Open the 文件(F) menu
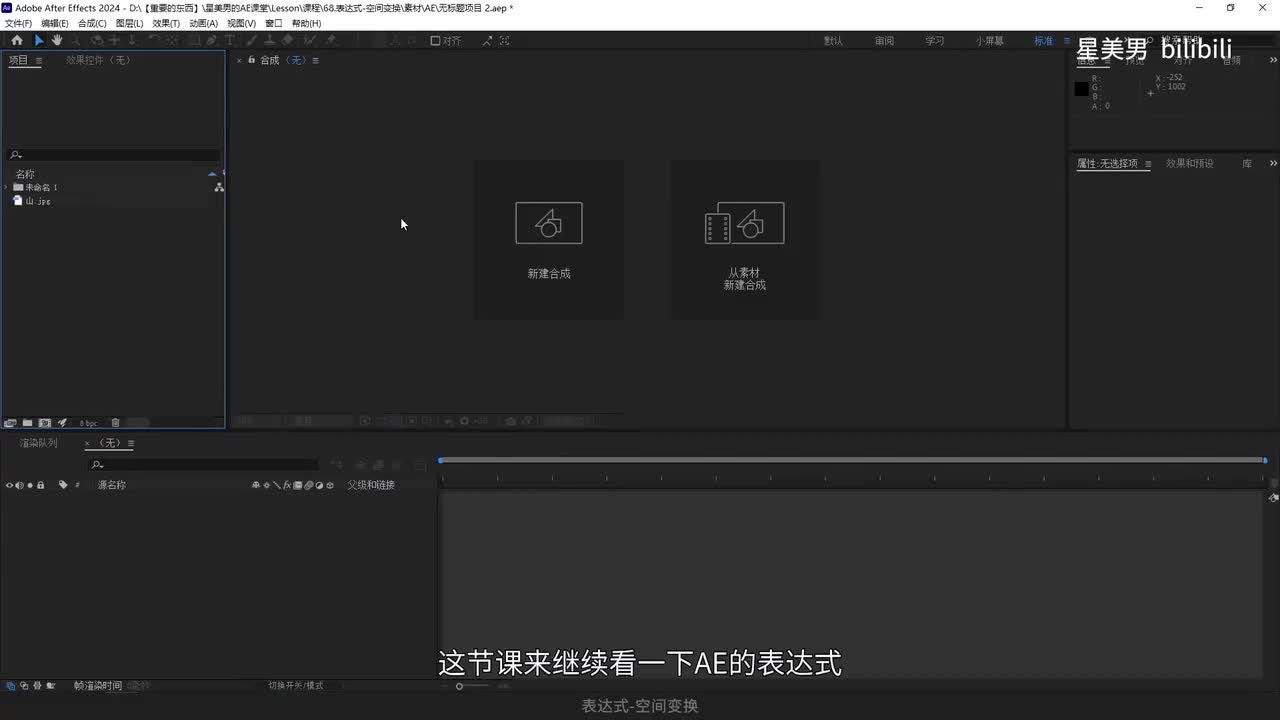The height and width of the screenshot is (720, 1280). click(18, 23)
